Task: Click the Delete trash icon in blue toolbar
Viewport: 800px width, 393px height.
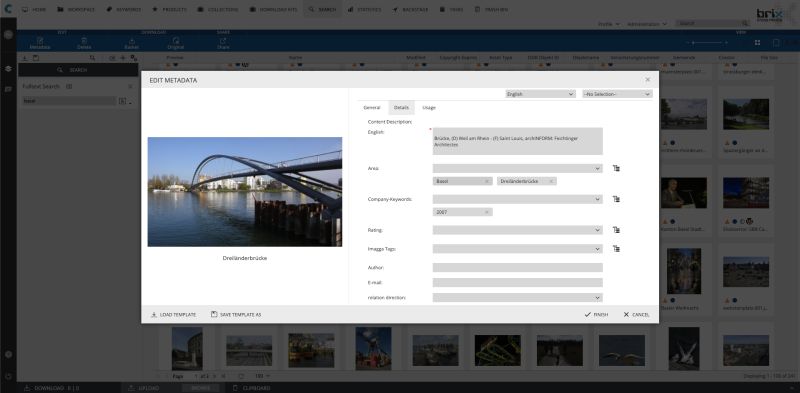Action: tap(84, 41)
